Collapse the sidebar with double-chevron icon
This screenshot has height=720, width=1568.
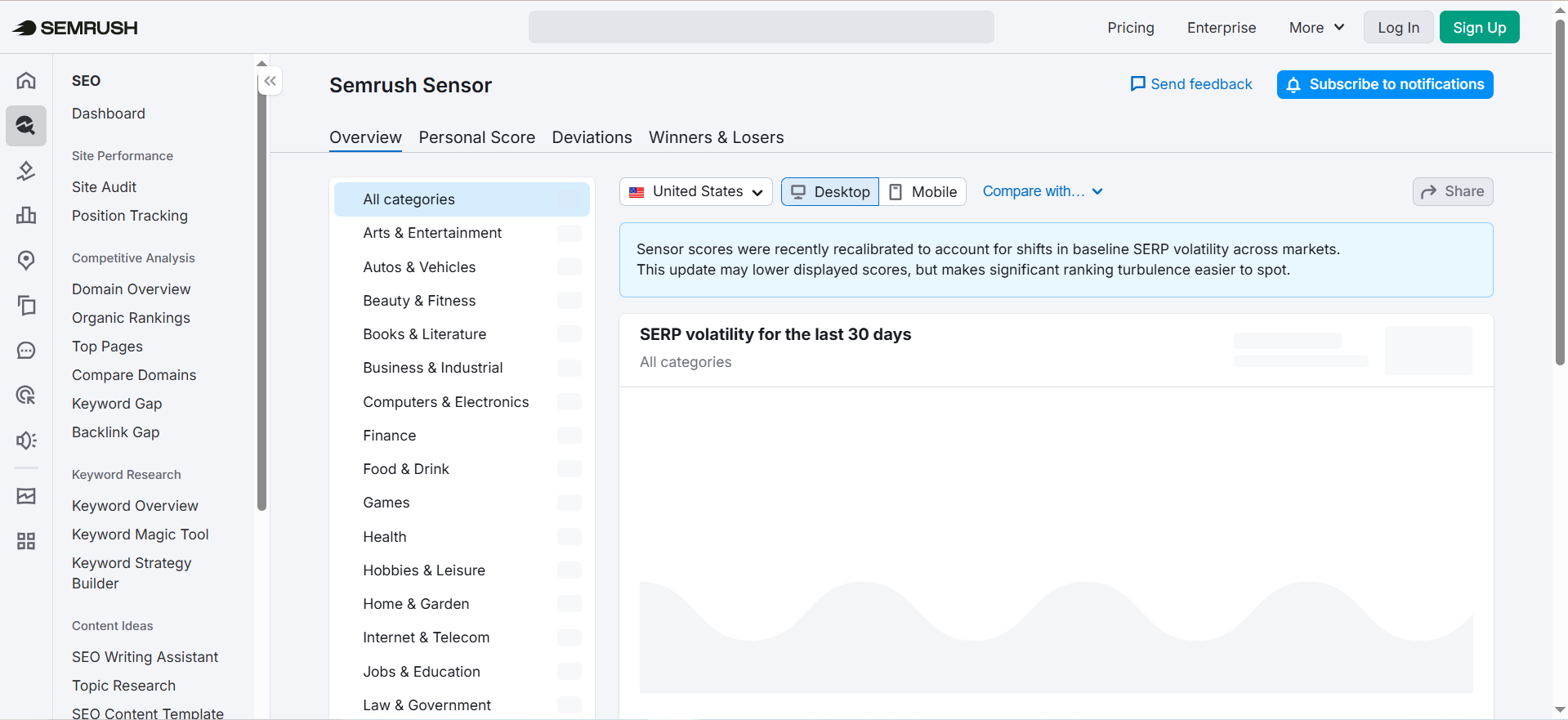click(x=270, y=81)
